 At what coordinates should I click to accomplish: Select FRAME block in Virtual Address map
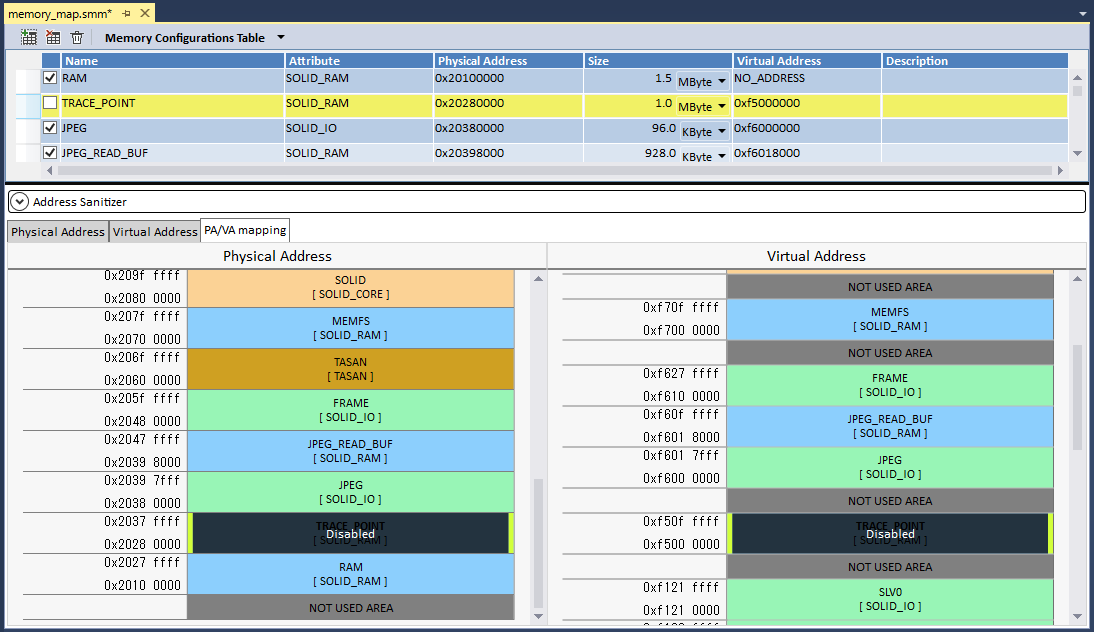[890, 385]
